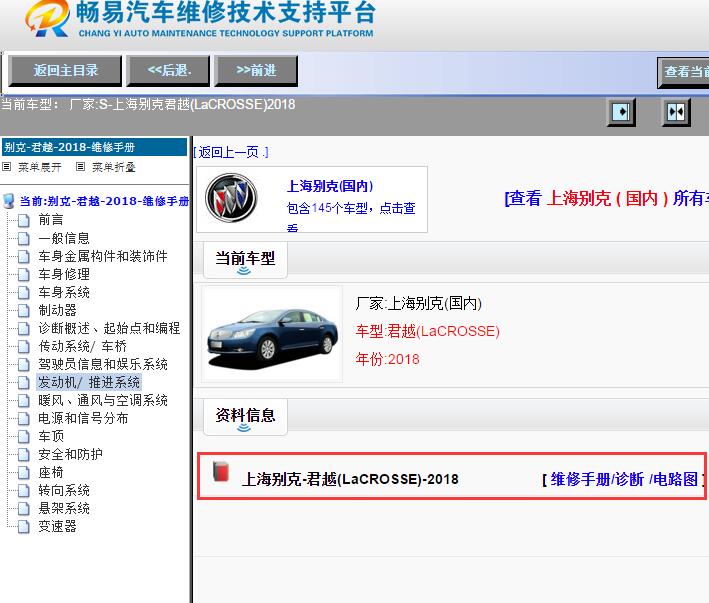Click the page icon beside 转向系统
This screenshot has height=603, width=709.
[24, 491]
